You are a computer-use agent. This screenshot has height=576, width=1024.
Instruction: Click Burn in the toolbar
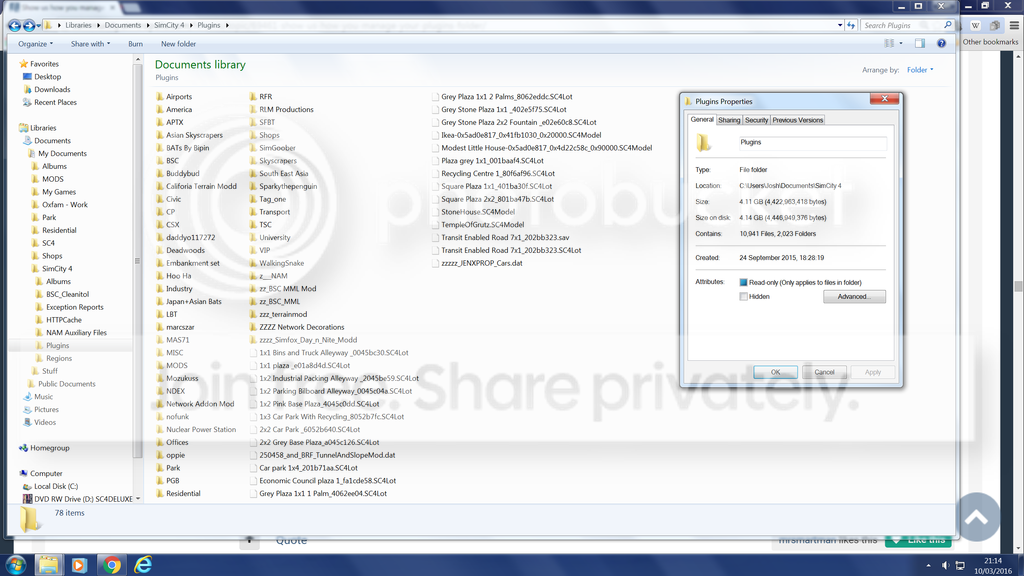(x=135, y=44)
